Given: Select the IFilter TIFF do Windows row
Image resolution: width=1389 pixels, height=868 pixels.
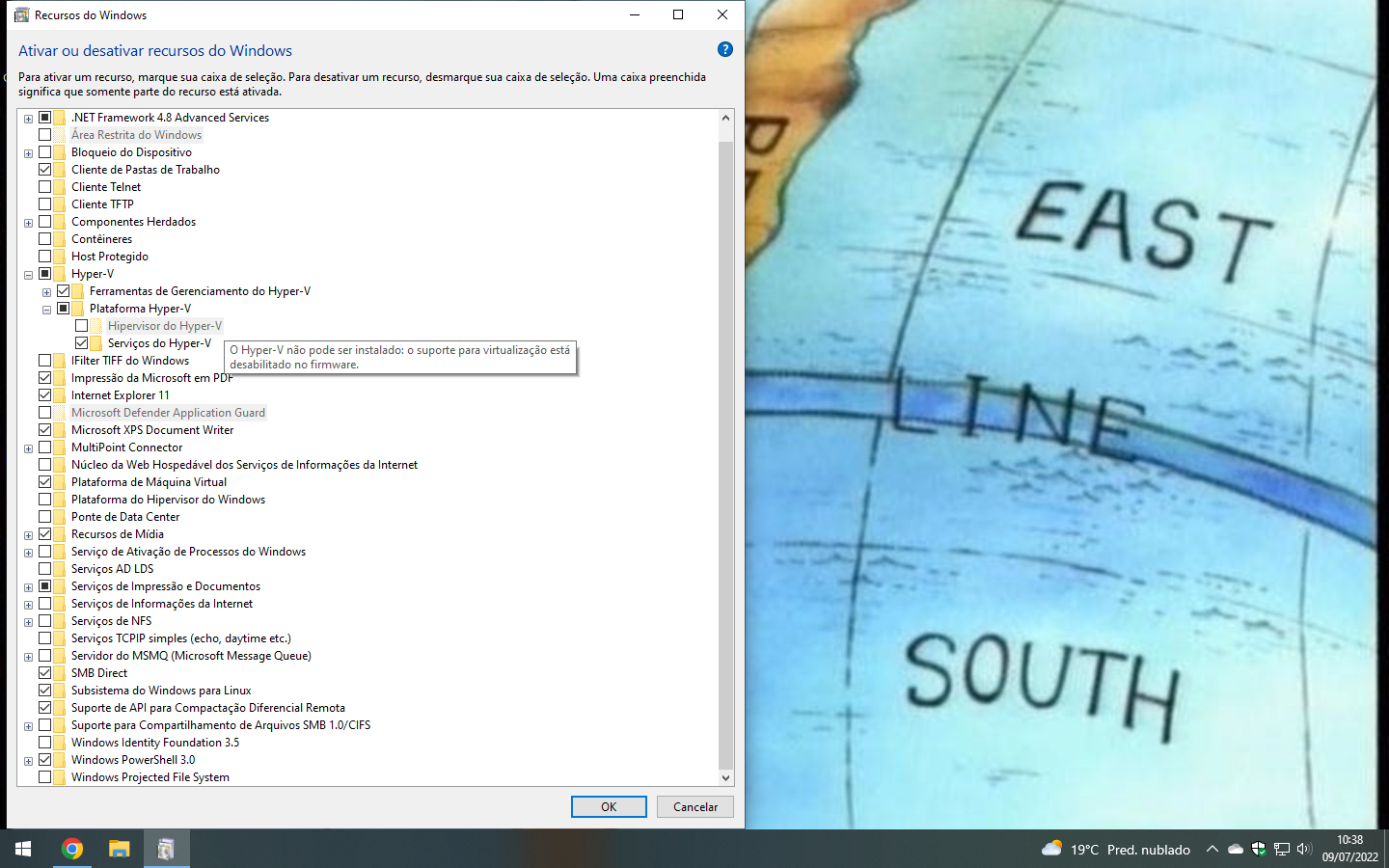Looking at the screenshot, I should 130,361.
